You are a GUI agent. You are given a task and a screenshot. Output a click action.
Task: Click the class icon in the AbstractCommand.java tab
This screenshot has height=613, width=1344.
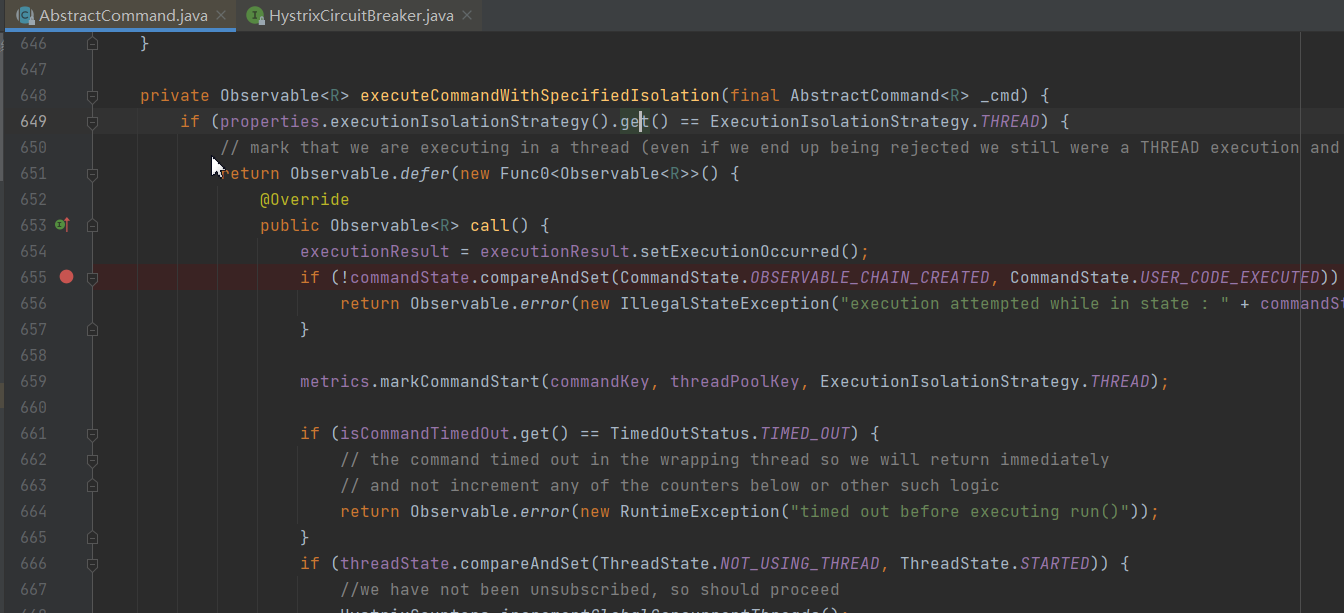point(25,15)
